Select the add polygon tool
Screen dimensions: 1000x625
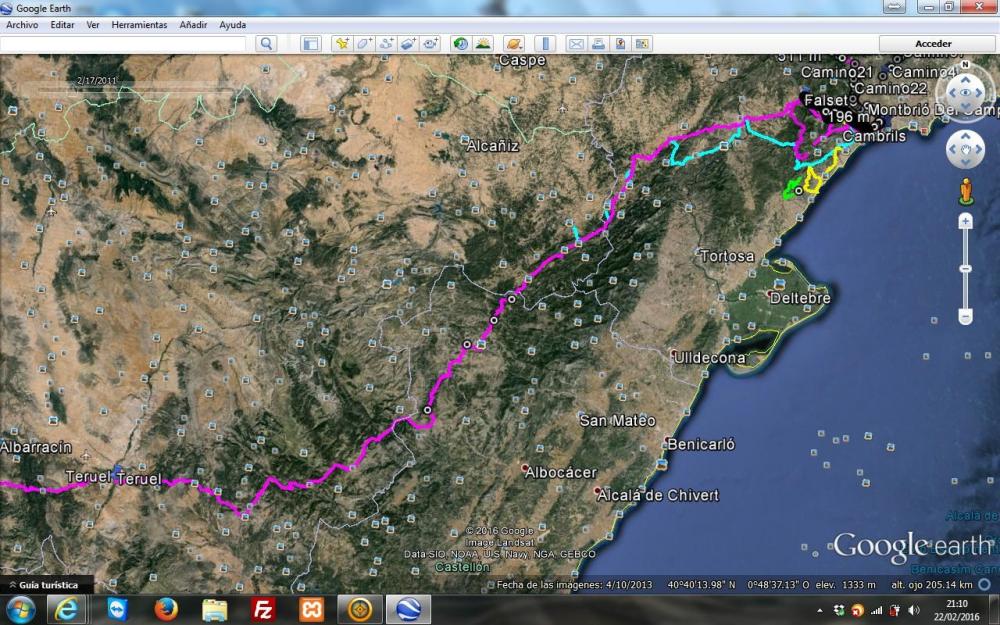[364, 44]
